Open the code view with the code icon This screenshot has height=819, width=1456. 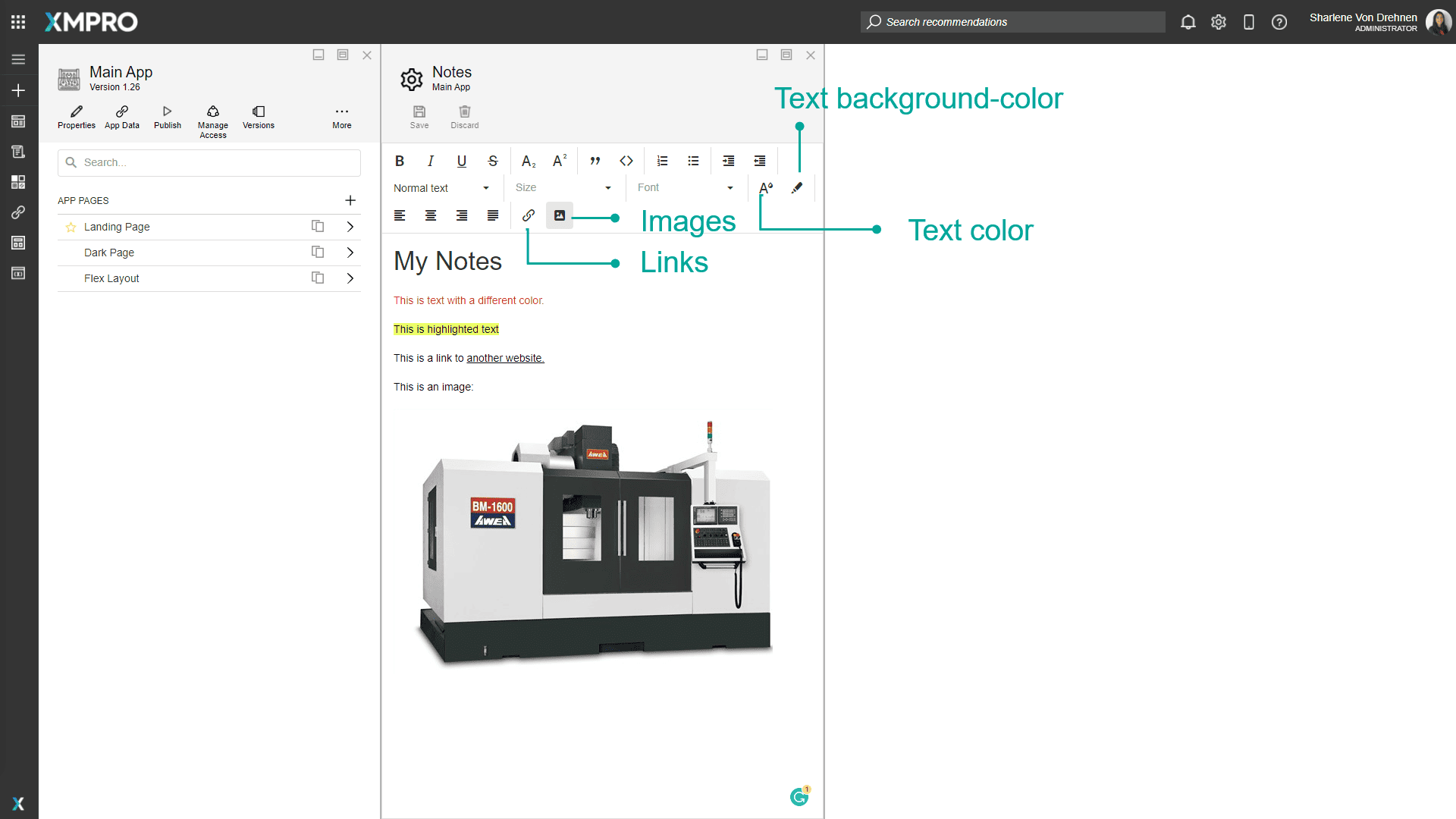tap(626, 160)
